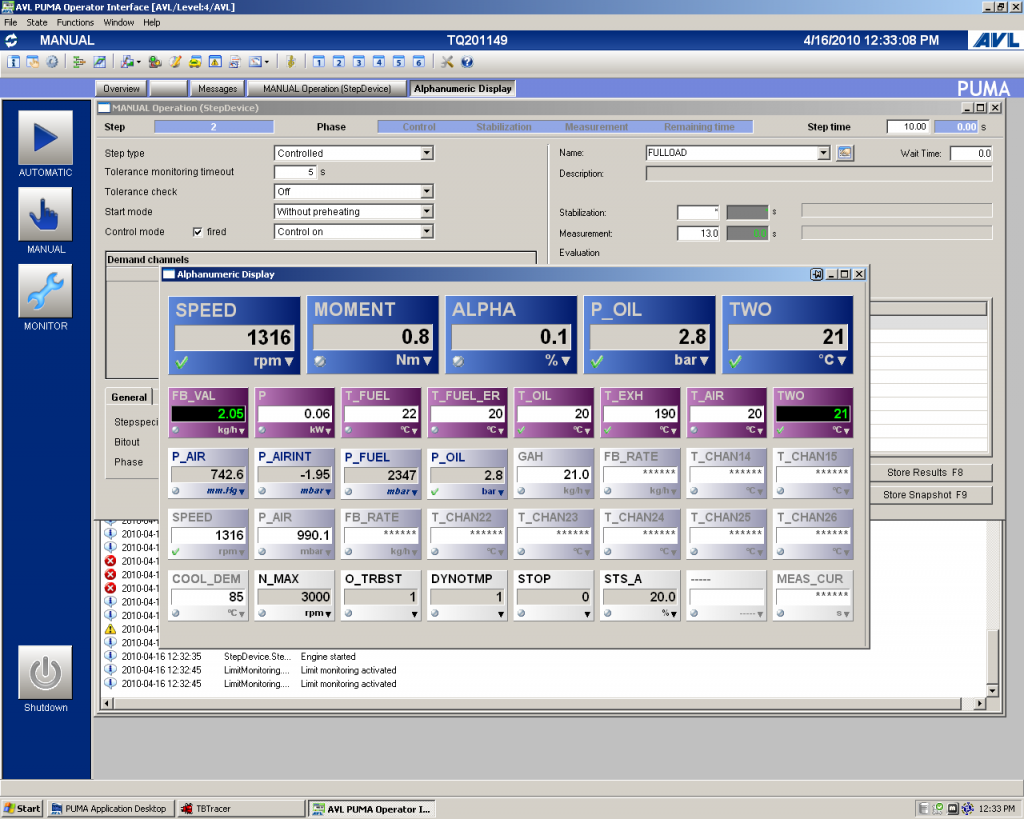Click the Step time value field
The image size is (1024, 819).
(x=907, y=127)
